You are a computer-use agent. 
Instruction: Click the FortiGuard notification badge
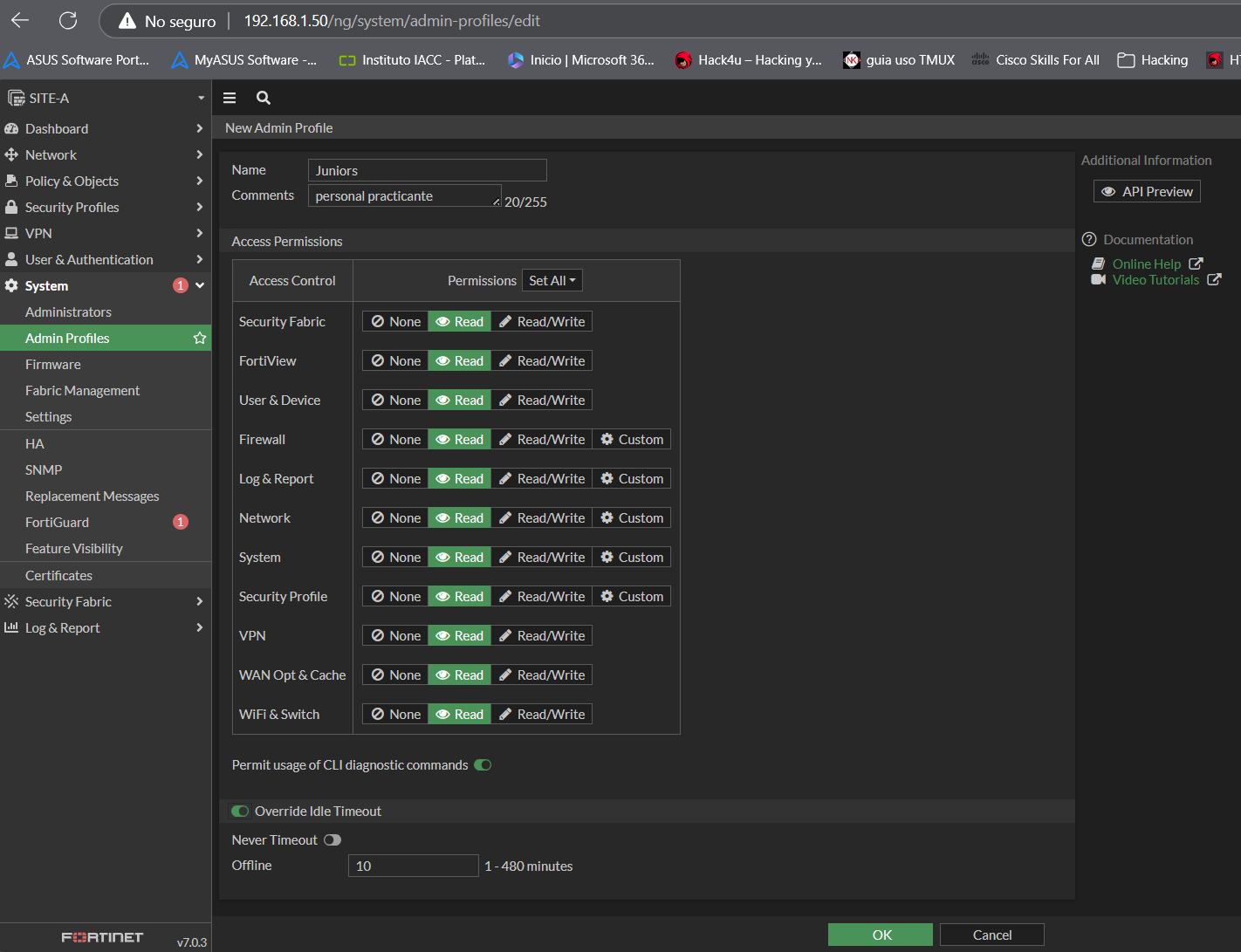click(x=181, y=522)
